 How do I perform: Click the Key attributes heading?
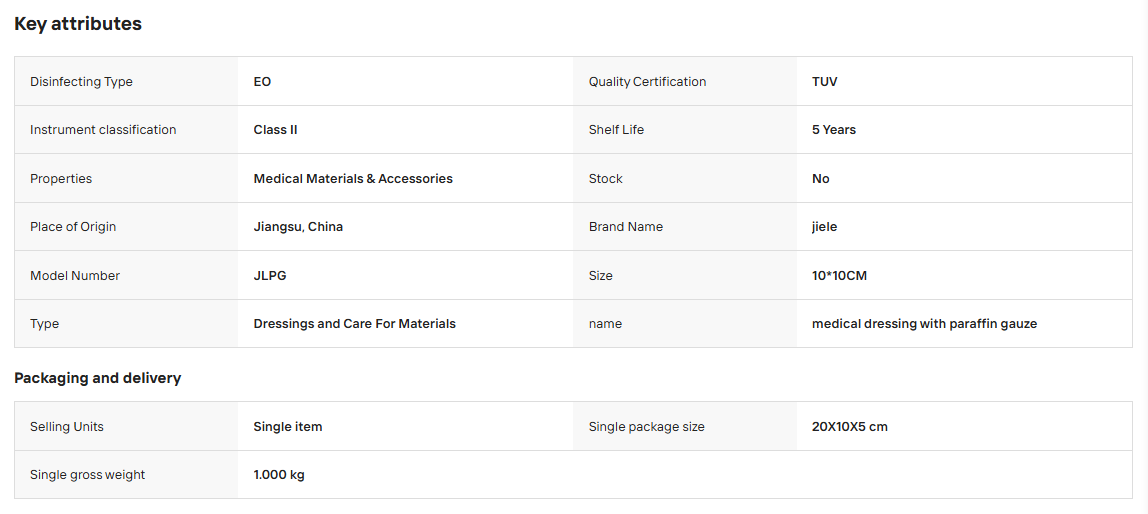(x=78, y=23)
